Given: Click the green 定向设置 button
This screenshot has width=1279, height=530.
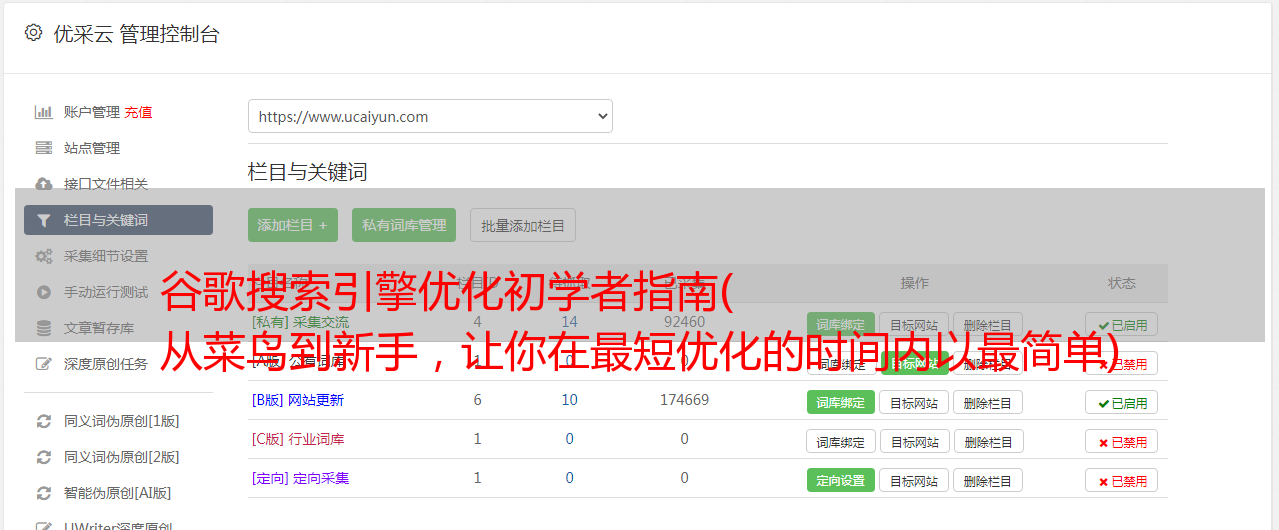Looking at the screenshot, I should click(841, 481).
